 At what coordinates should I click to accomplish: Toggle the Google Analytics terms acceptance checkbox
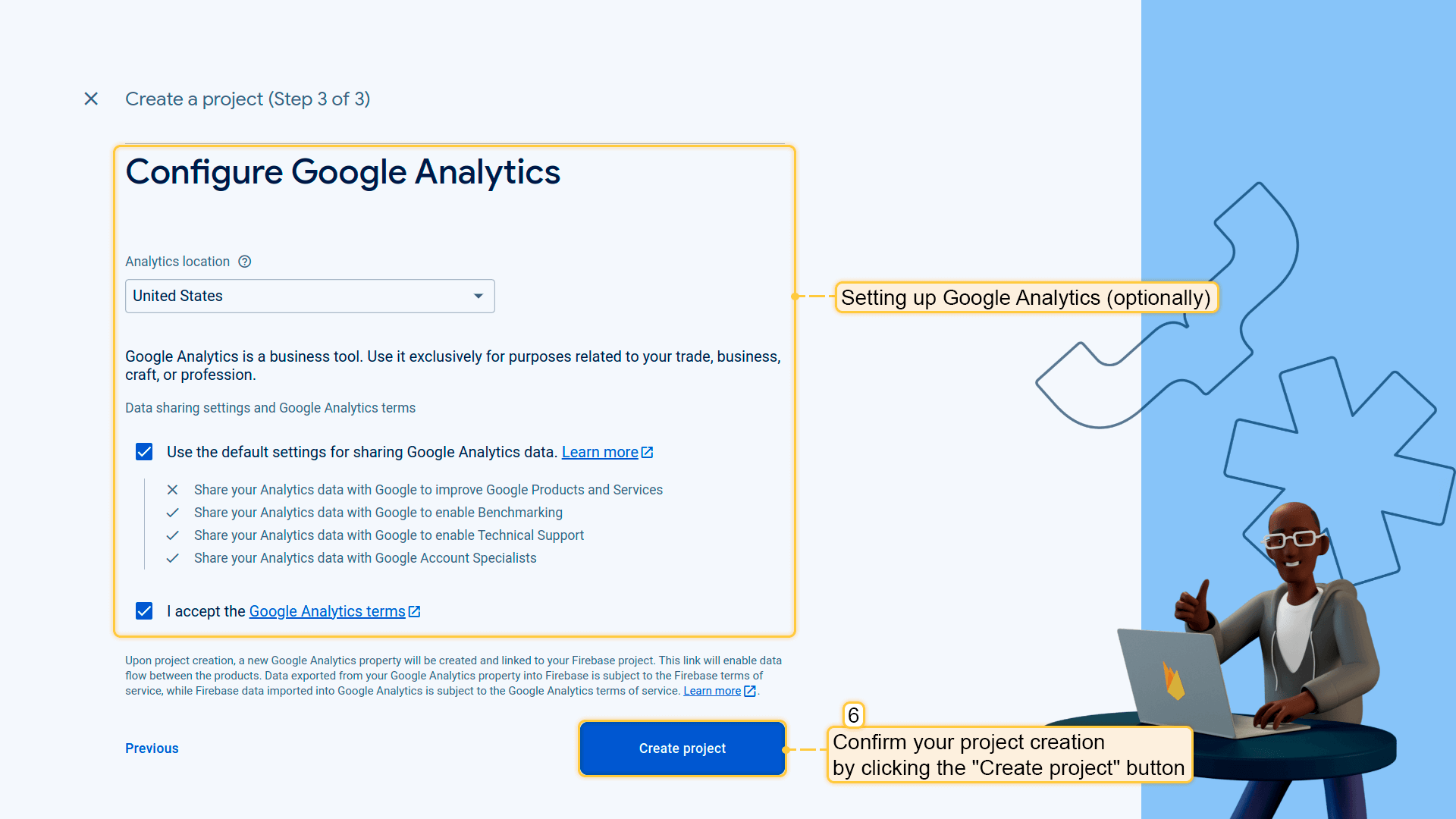pyautogui.click(x=144, y=611)
